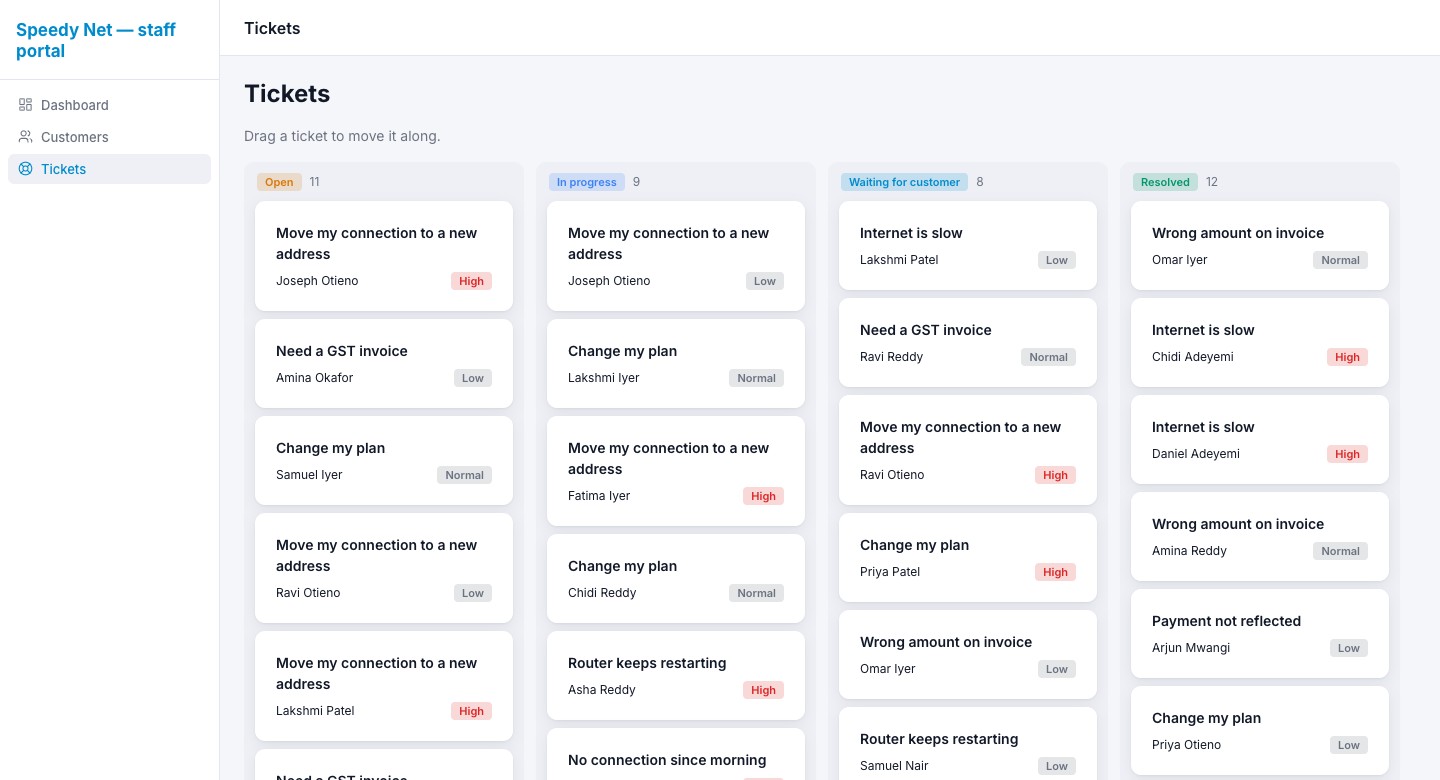Viewport: 1440px width, 780px height.
Task: Open Priya Patel's Change my plan ticket
Action: pos(968,557)
